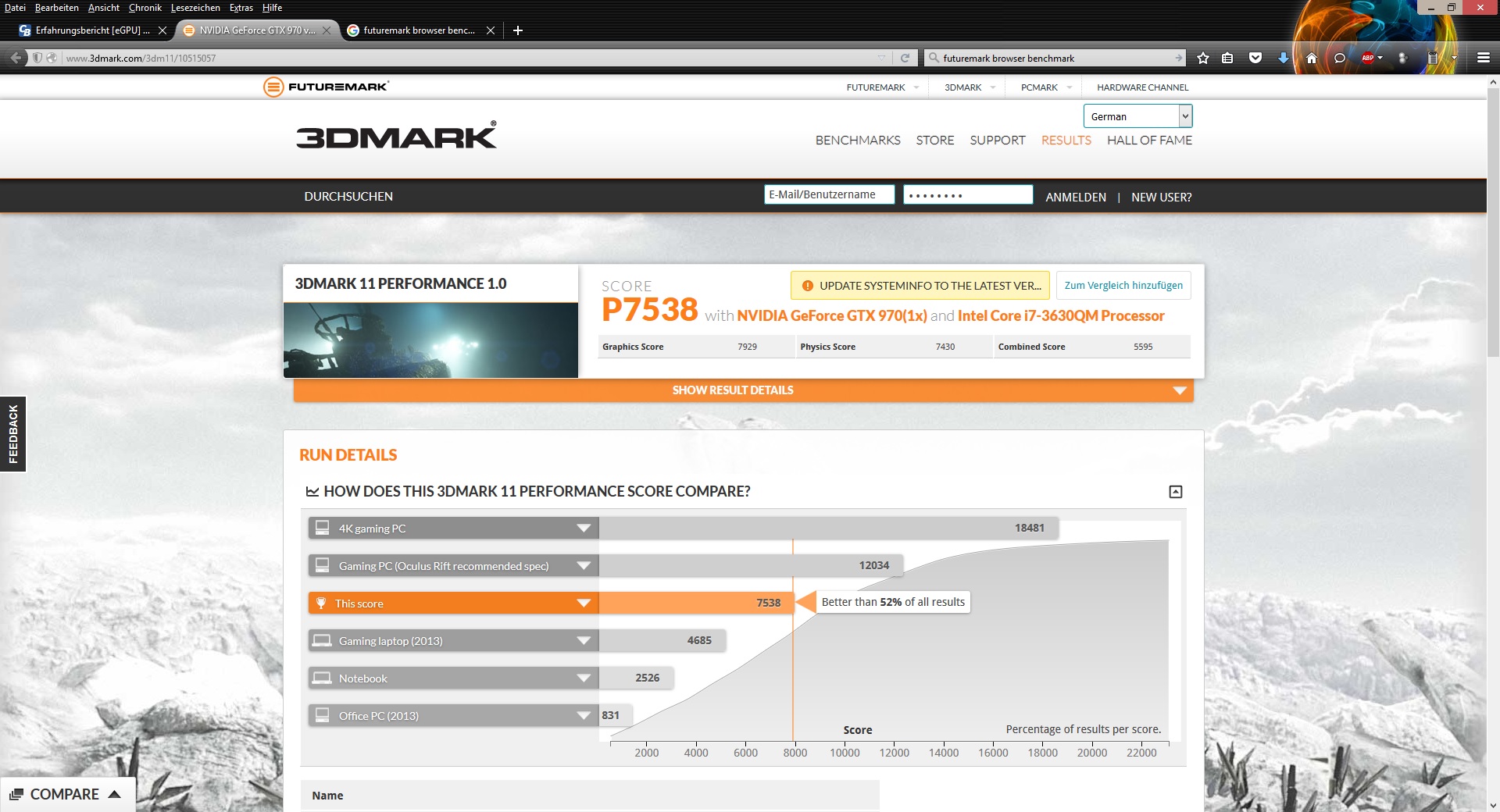Click the grey toolbar extension icon after Adblock
Screen dimensions: 1500x812
tap(1402, 58)
